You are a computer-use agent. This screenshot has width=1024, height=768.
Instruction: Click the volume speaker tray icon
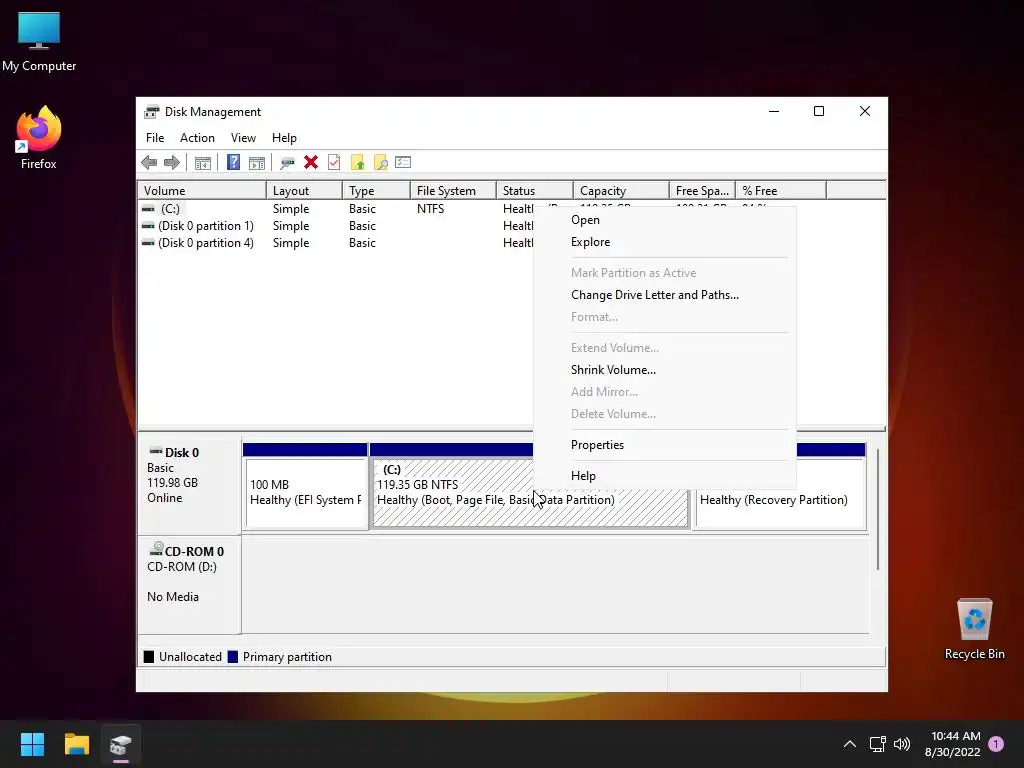pos(902,744)
